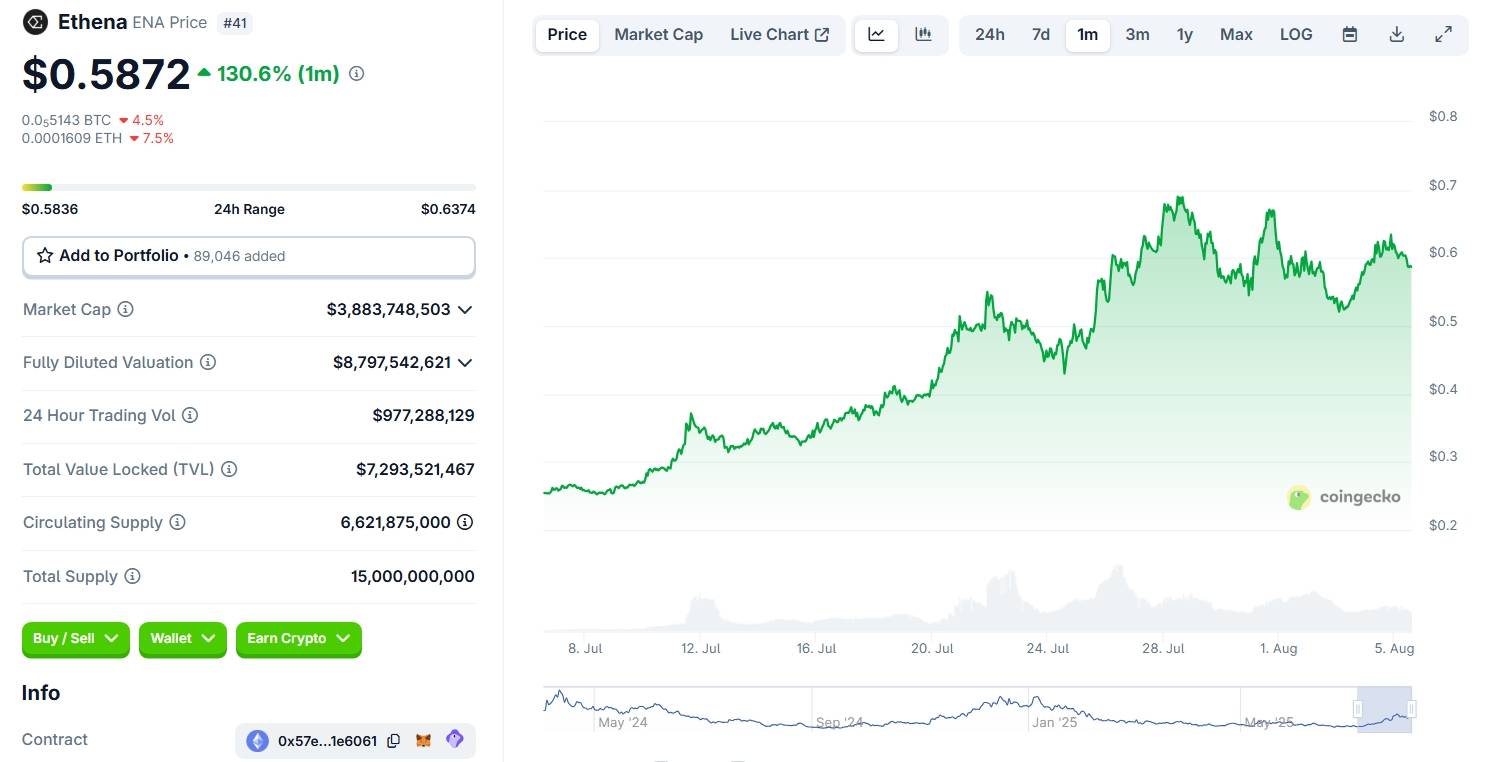The height and width of the screenshot is (762, 1489).
Task: Expand the Market Cap value chevron
Action: (465, 310)
